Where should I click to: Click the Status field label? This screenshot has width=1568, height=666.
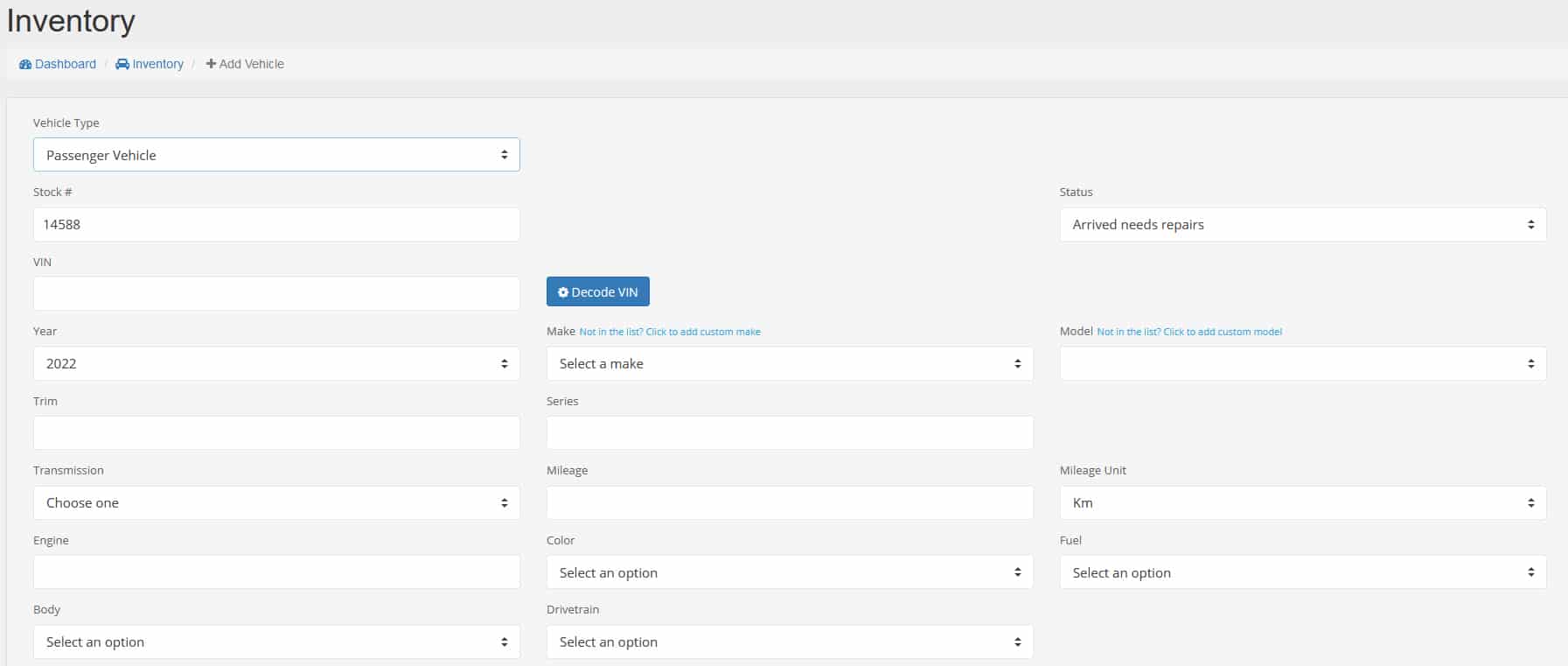click(x=1077, y=192)
